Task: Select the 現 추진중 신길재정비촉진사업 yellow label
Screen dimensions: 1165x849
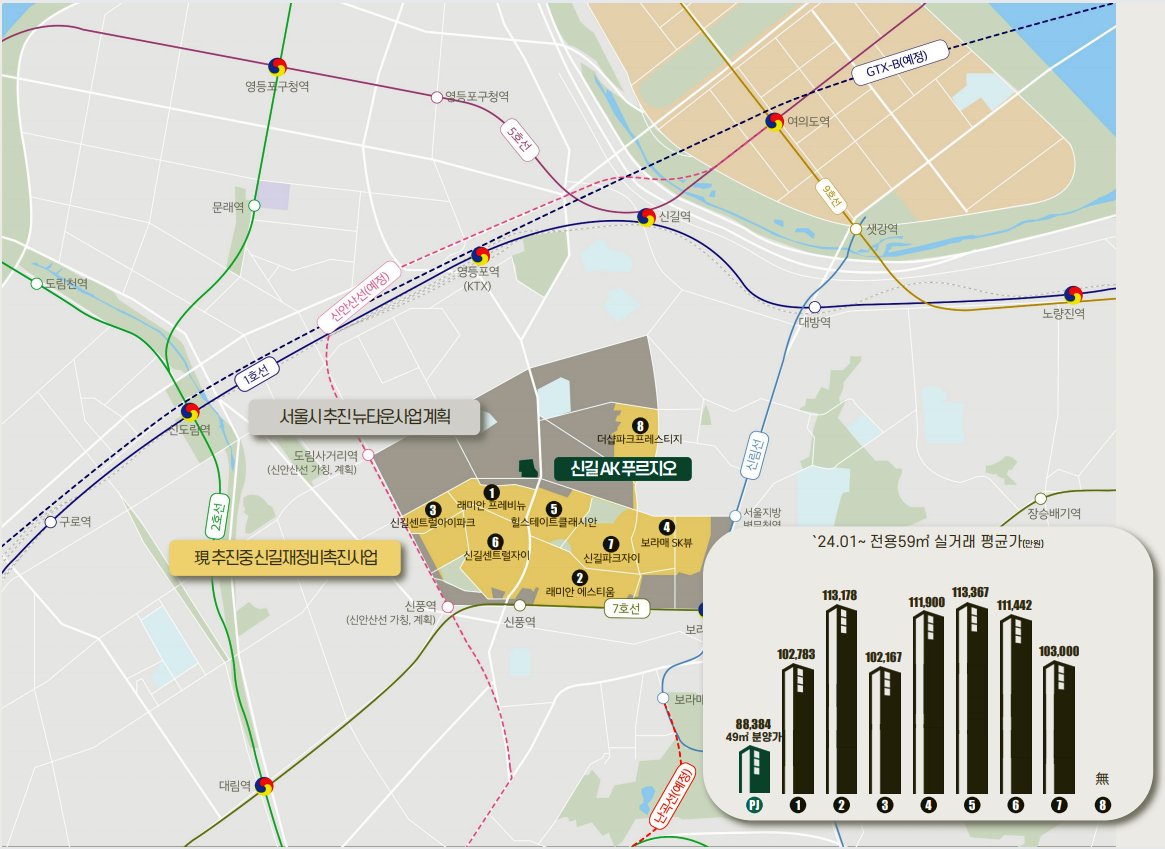Action: 283,558
